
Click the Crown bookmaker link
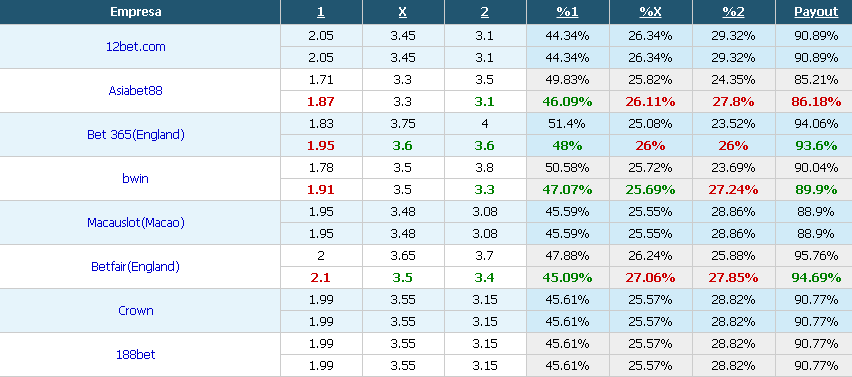135,311
